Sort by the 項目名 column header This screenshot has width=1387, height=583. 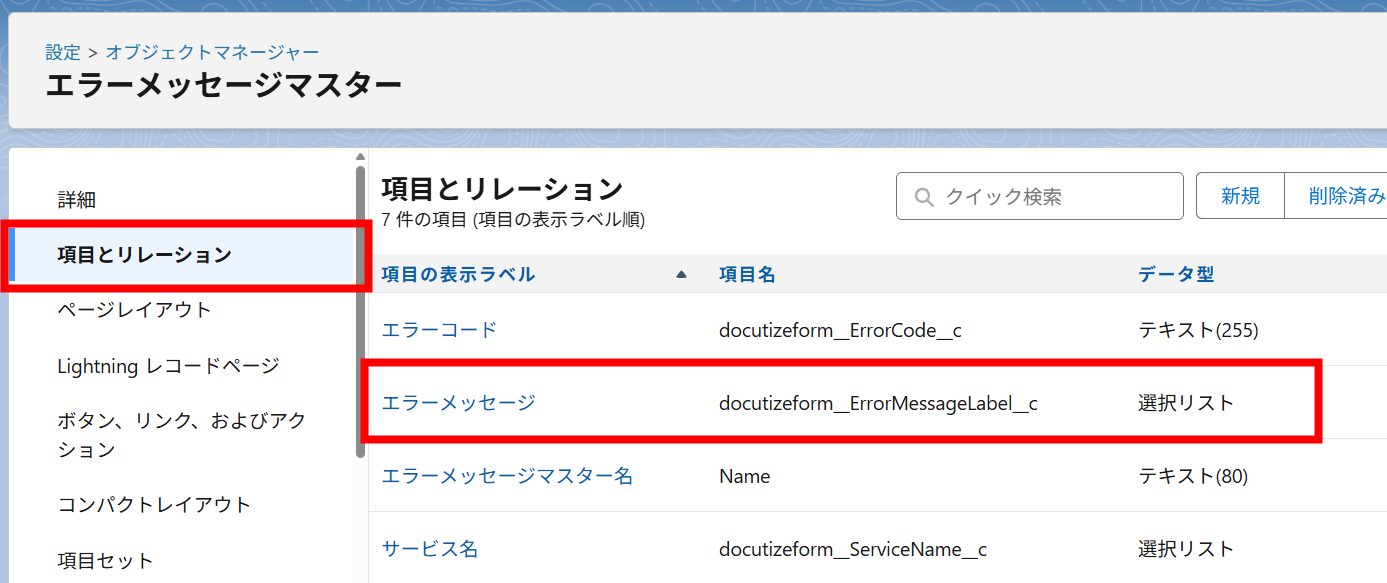coord(746,274)
